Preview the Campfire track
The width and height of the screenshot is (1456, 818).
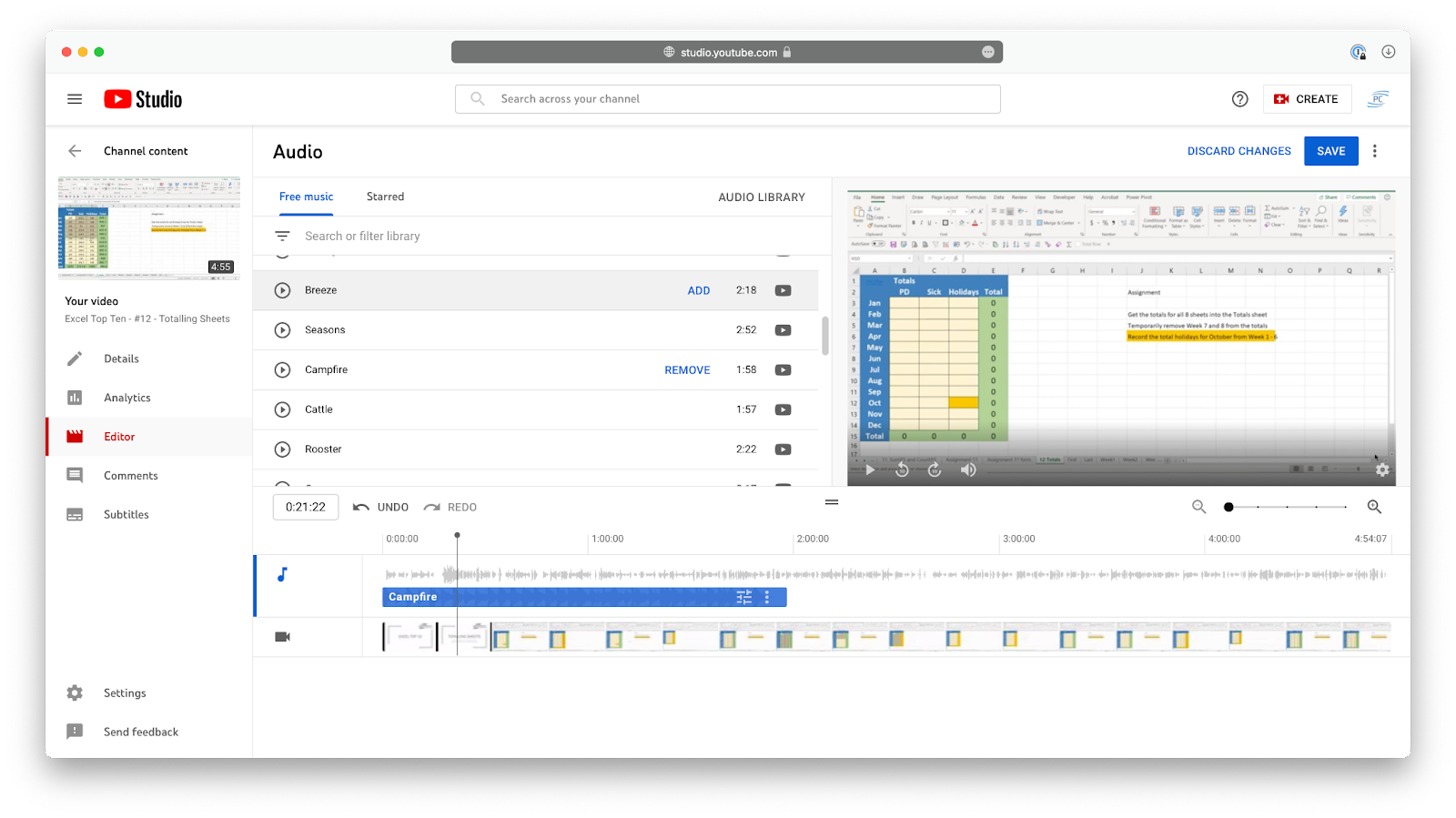coord(283,370)
